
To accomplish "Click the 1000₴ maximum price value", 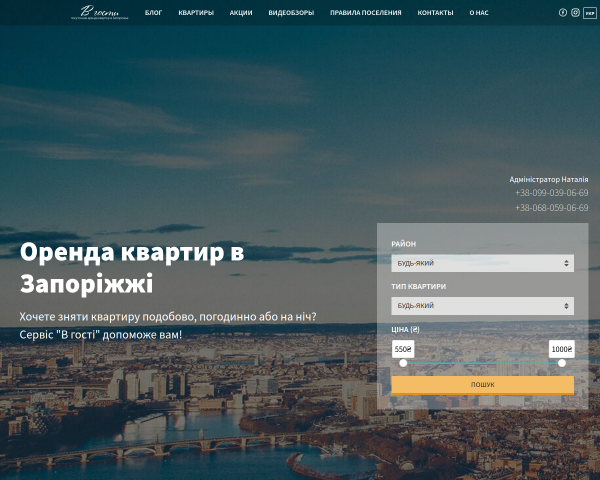I will coord(561,349).
